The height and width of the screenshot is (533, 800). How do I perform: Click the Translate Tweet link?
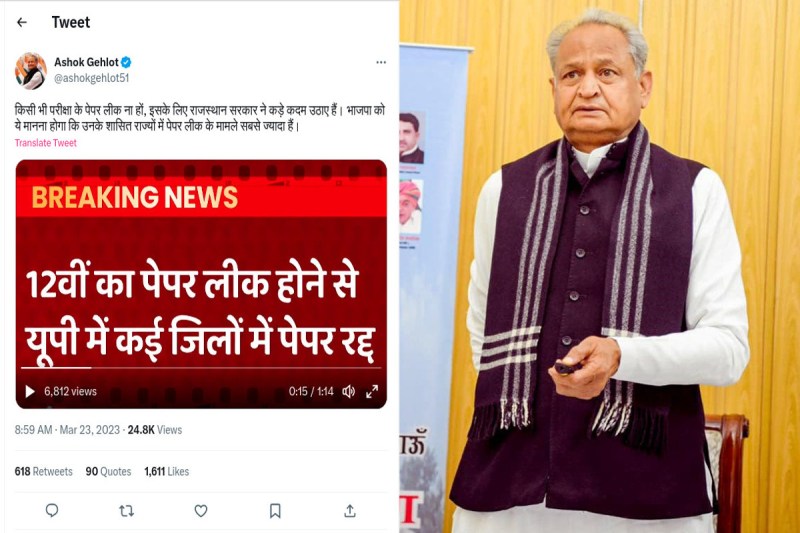45,143
